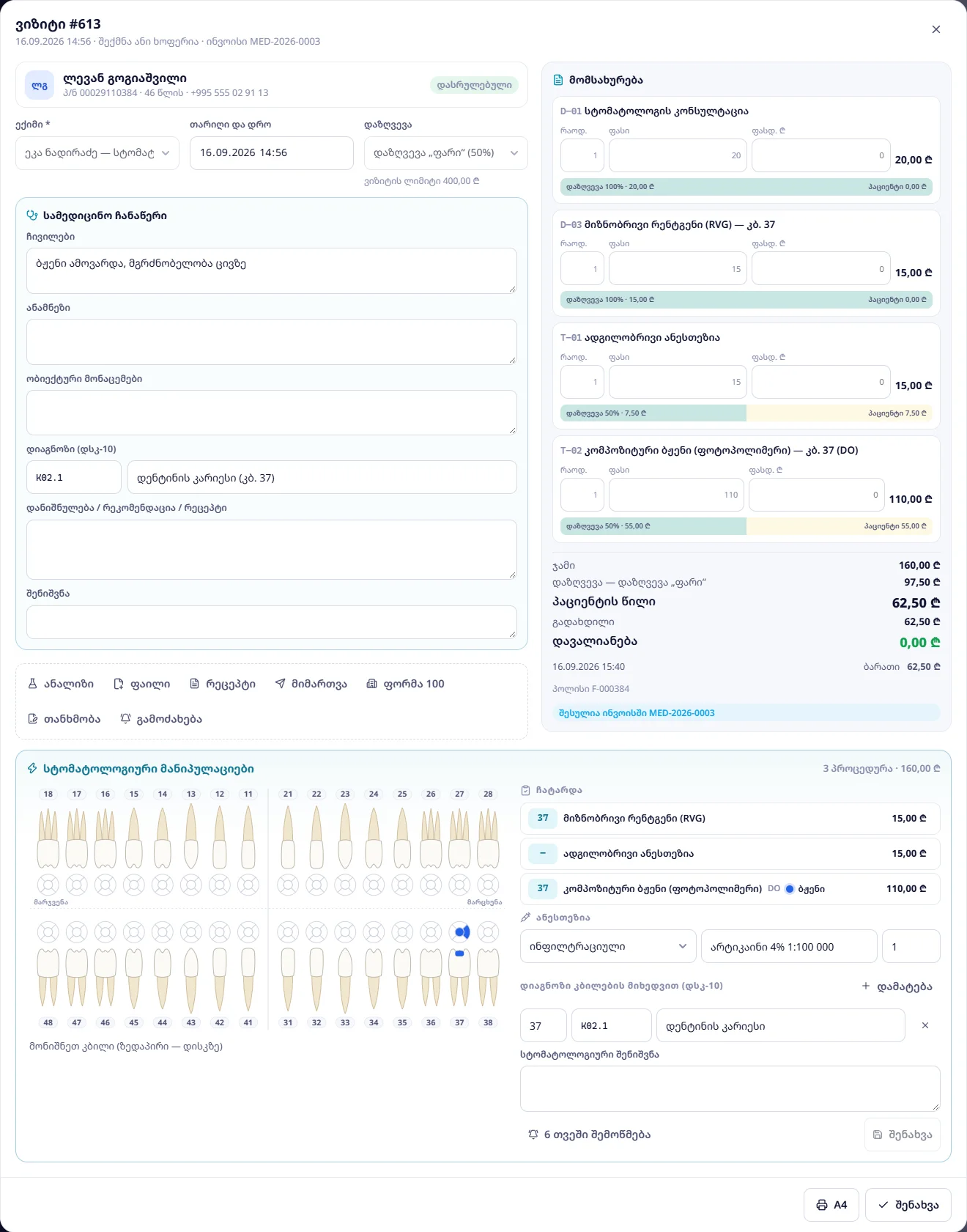
Task: Select the მიზნობრივი რენტგენი (RVG) performed row
Action: [730, 818]
